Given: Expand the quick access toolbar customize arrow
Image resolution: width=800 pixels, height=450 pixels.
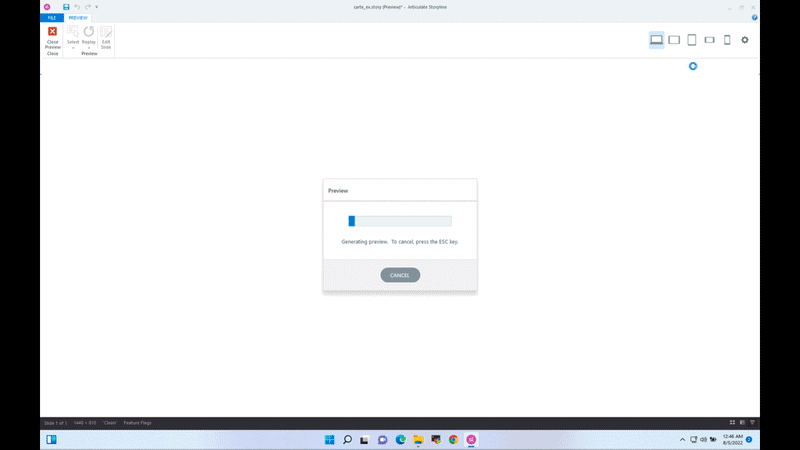Looking at the screenshot, I should pyautogui.click(x=96, y=7).
